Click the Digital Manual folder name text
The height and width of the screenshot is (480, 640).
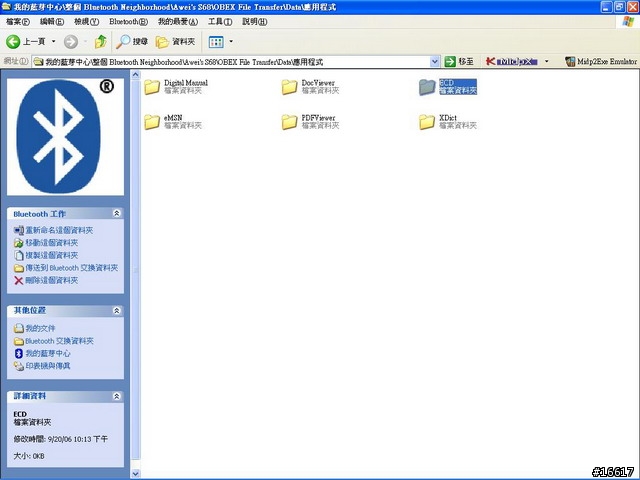pos(186,82)
